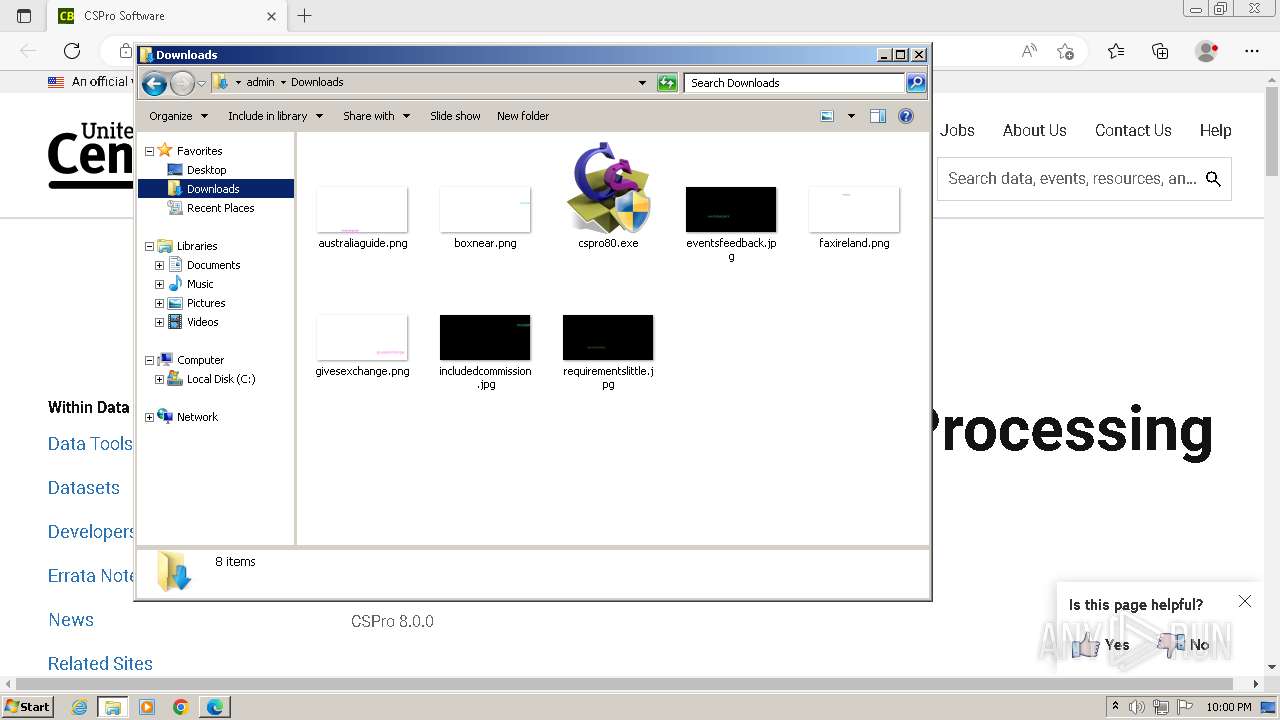Screen dimensions: 1280x720
Task: Expand the Documents library node
Action: 159,265
